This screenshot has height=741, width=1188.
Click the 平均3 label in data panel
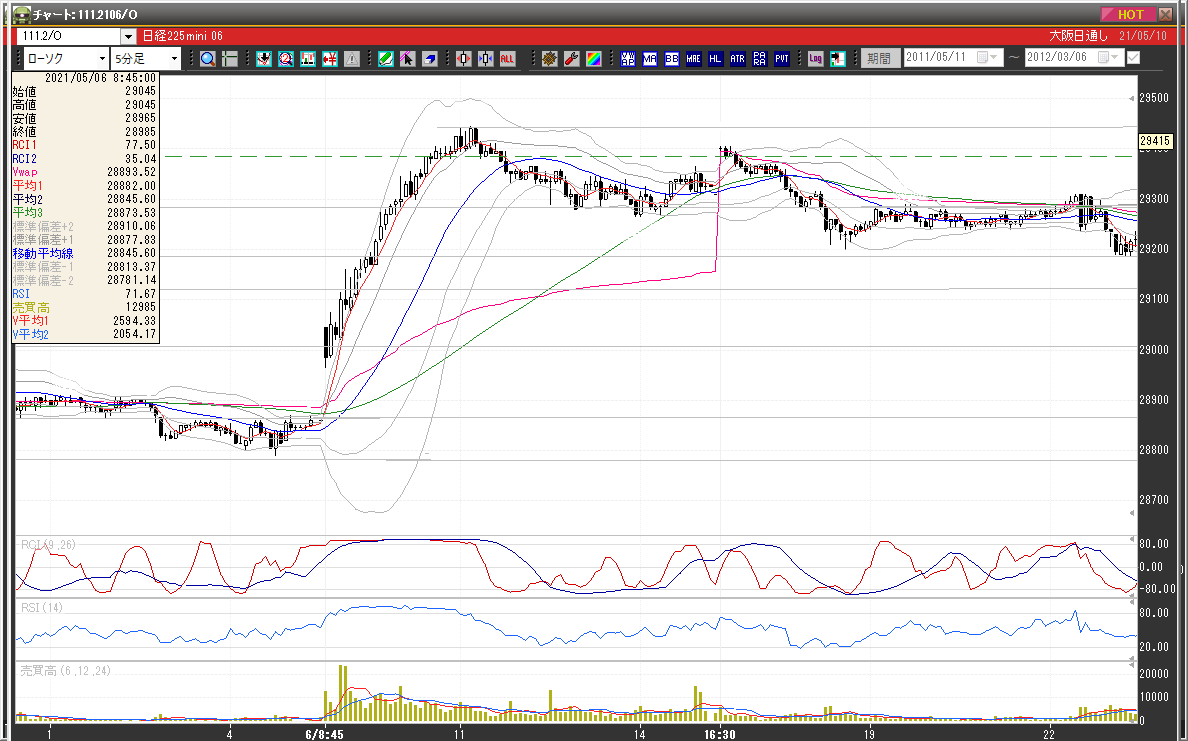(27, 213)
